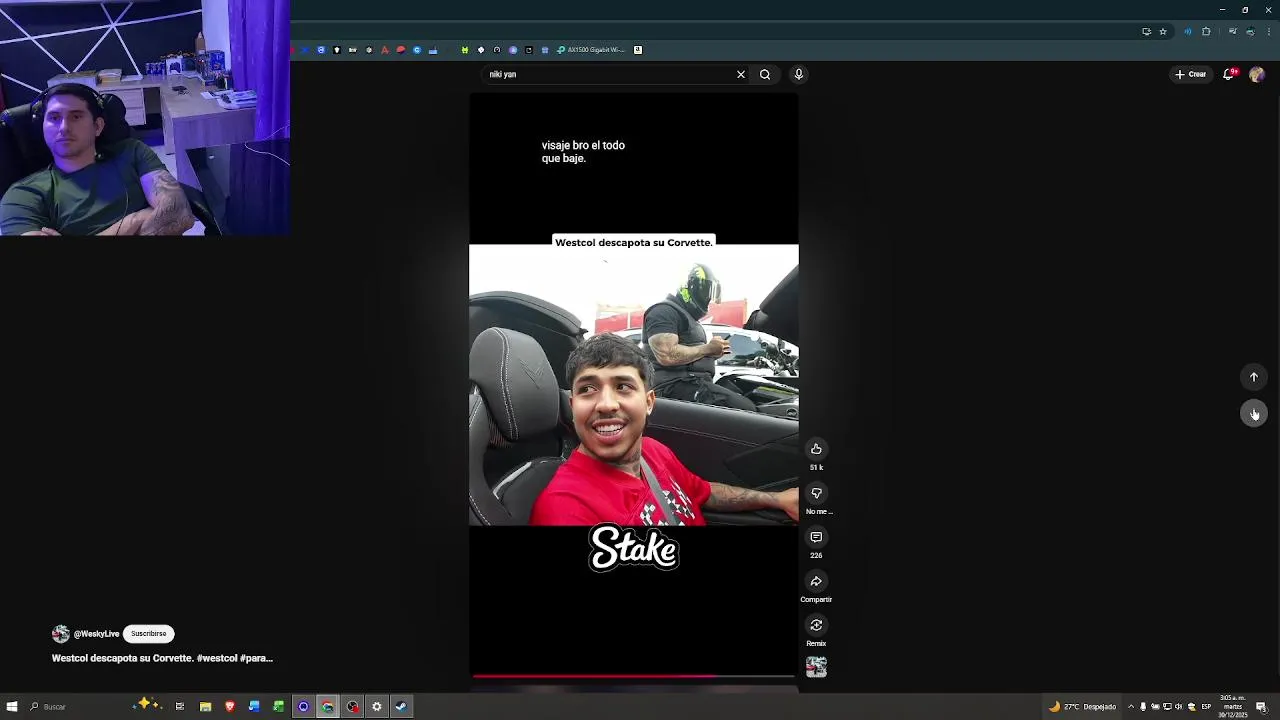
Task: Open the Windows Start menu
Action: tap(12, 707)
